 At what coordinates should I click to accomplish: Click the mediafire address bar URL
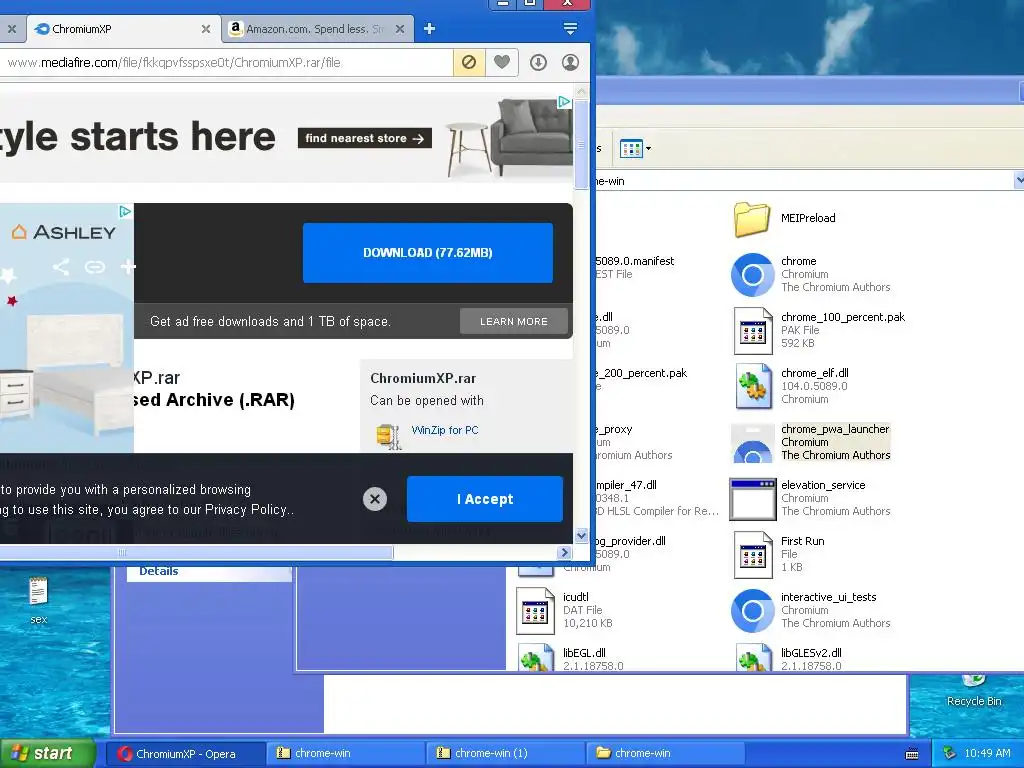(174, 63)
